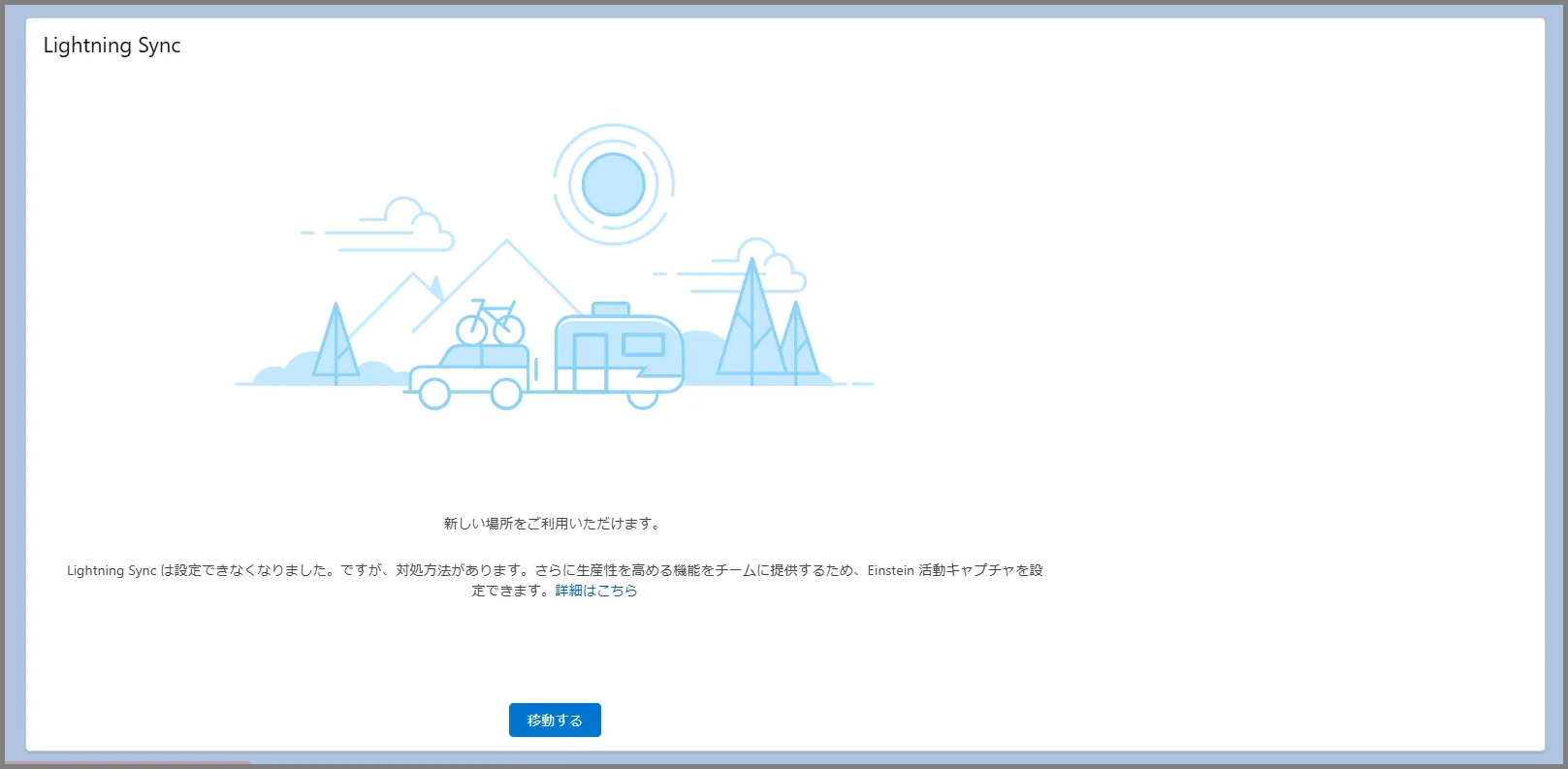
Task: Click the 新しい場所をご利用いただけます。 message
Action: (555, 524)
